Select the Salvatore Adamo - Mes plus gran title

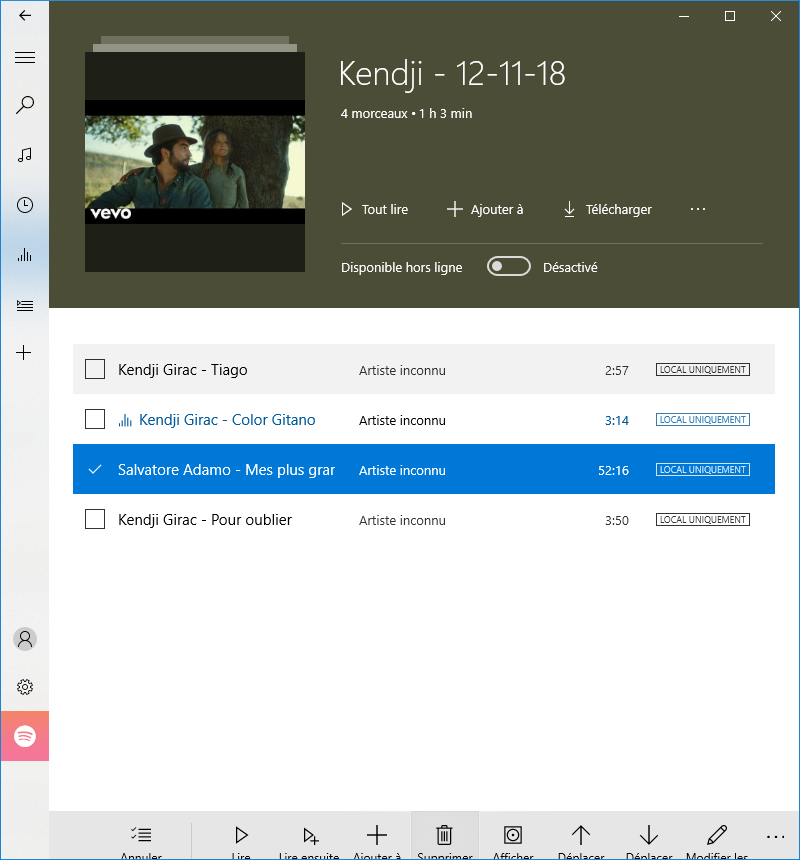[x=226, y=470]
